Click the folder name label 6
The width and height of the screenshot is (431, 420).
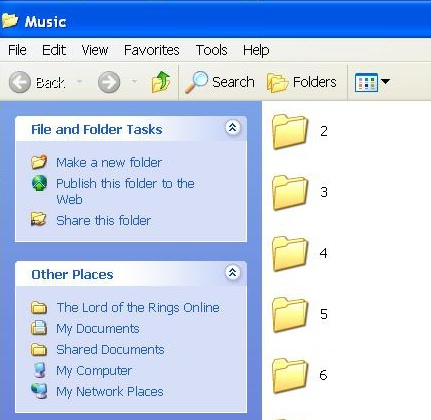tap(323, 375)
